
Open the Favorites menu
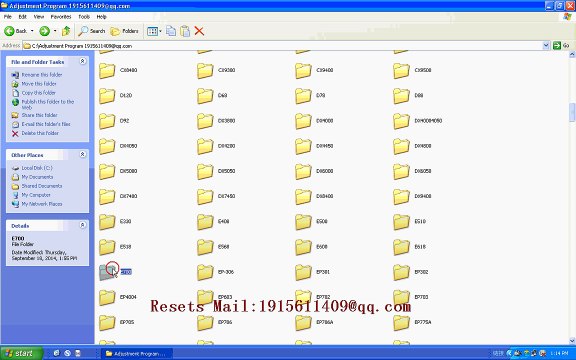tap(61, 17)
